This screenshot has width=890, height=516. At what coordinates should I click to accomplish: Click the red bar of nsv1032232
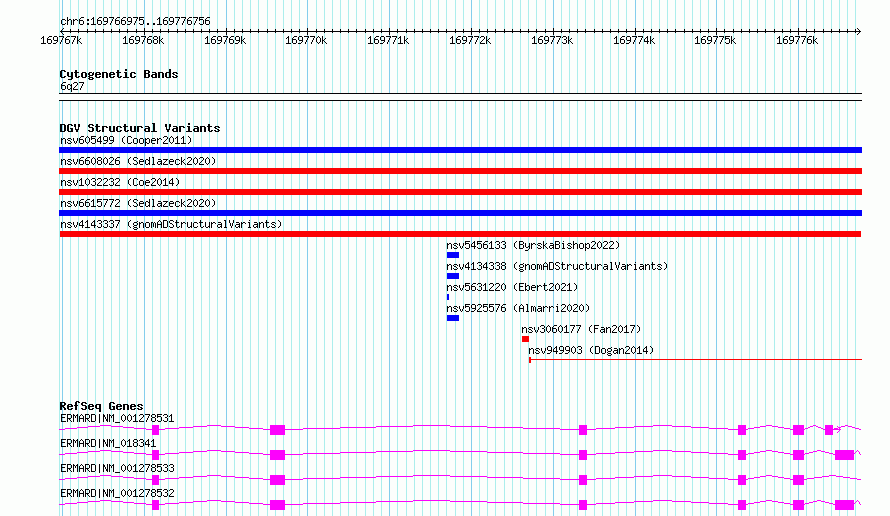[460, 192]
